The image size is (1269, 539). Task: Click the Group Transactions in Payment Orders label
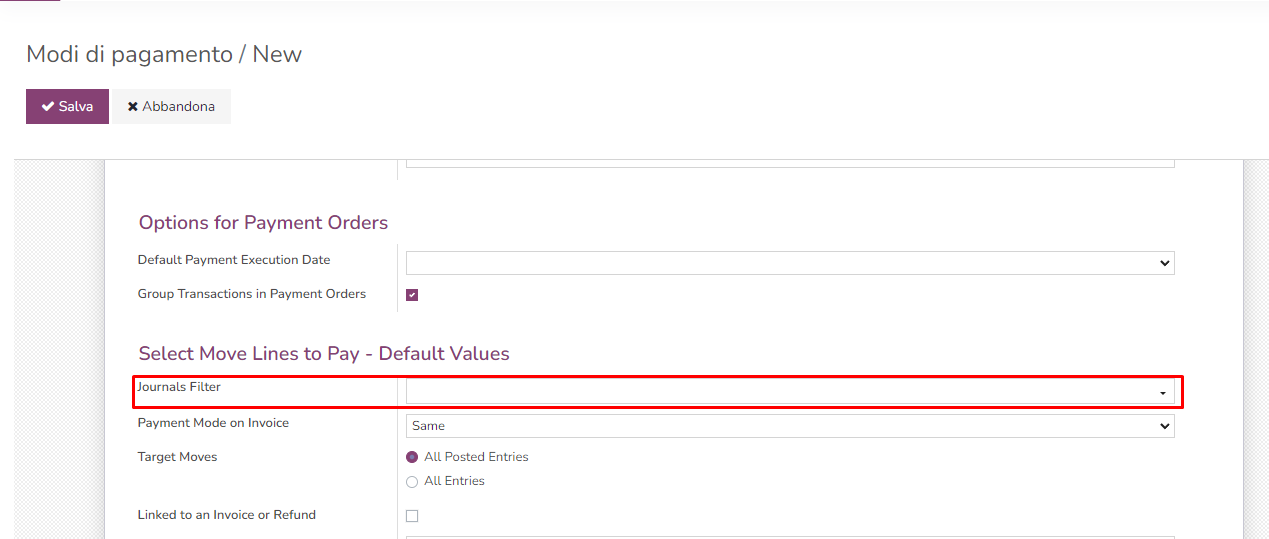252,294
